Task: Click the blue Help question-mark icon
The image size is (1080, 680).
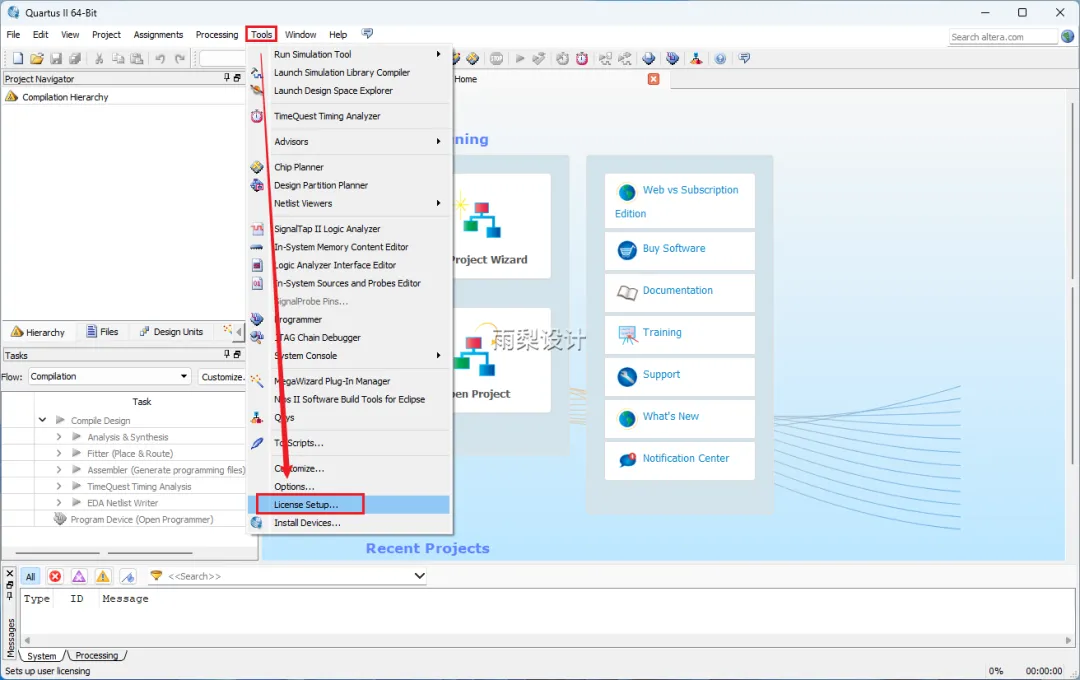Action: pos(720,59)
